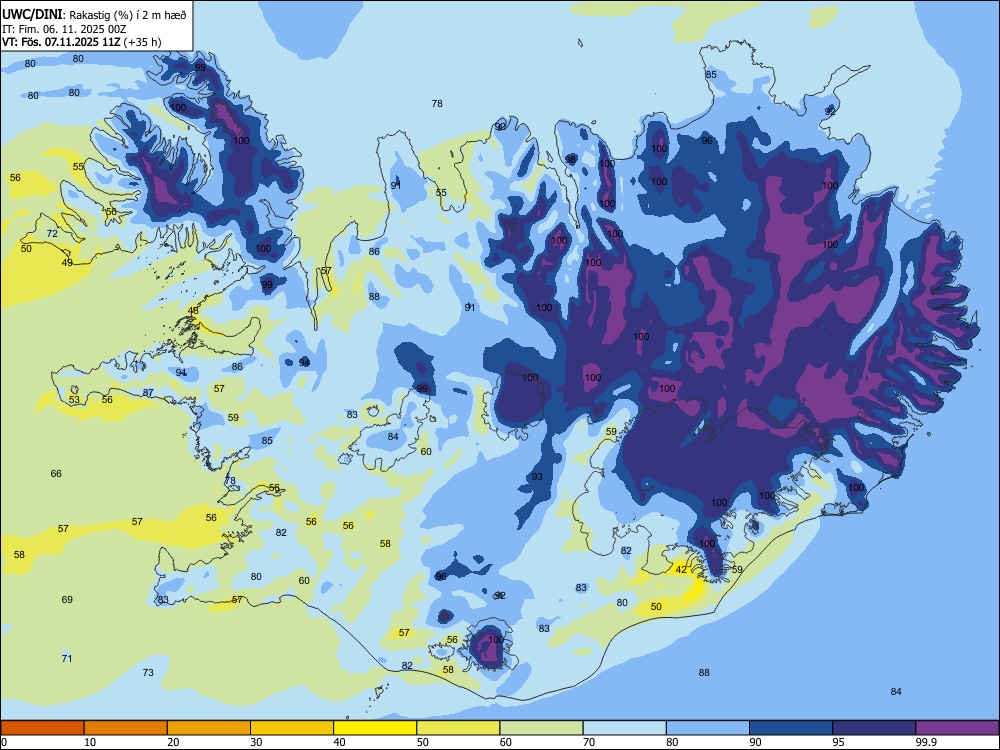Pick the purple above-99.9 legend swatch
This screenshot has height=750, width=1000.
pos(957,728)
